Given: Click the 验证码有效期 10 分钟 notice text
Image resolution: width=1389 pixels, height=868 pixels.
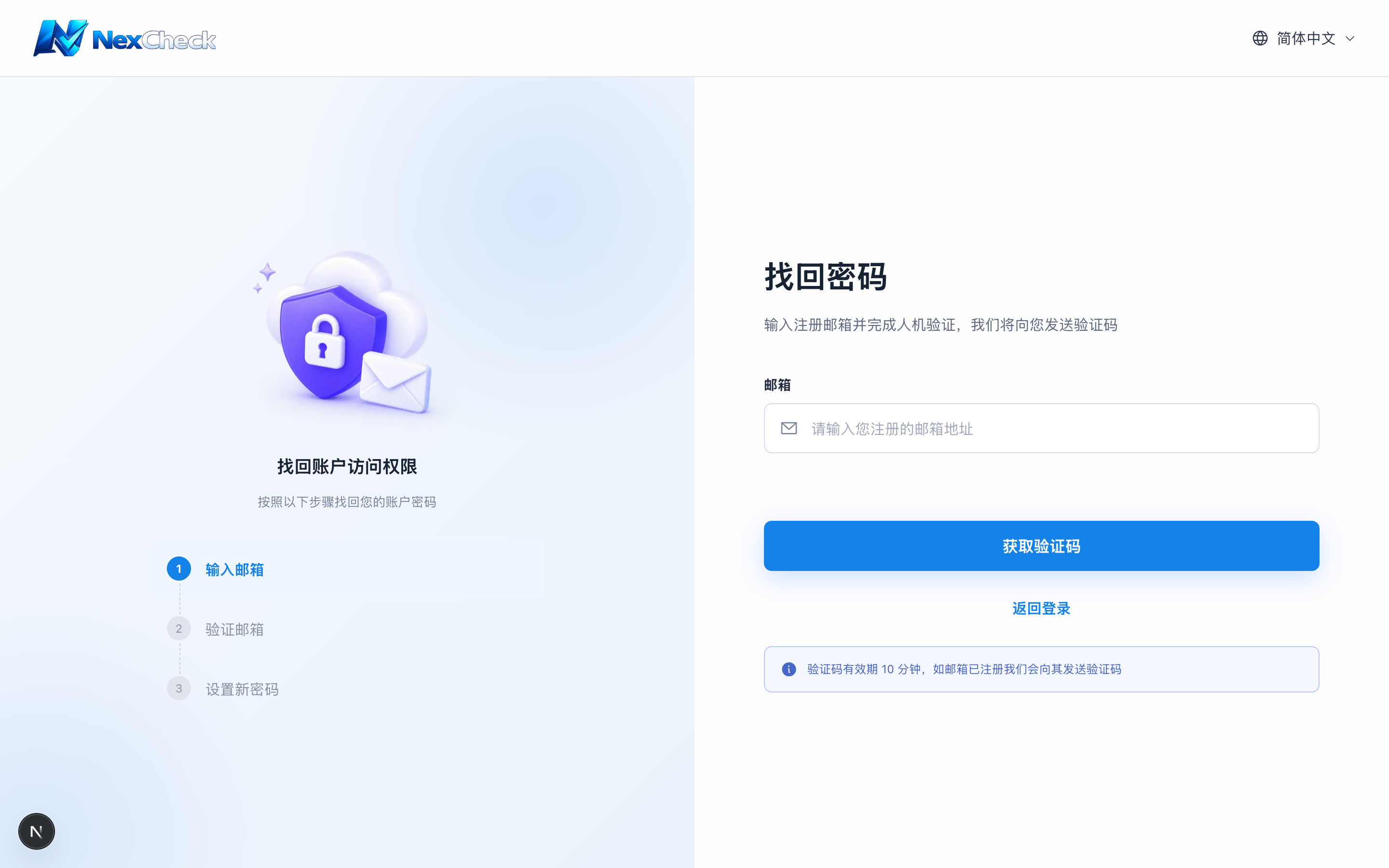Looking at the screenshot, I should (x=964, y=669).
